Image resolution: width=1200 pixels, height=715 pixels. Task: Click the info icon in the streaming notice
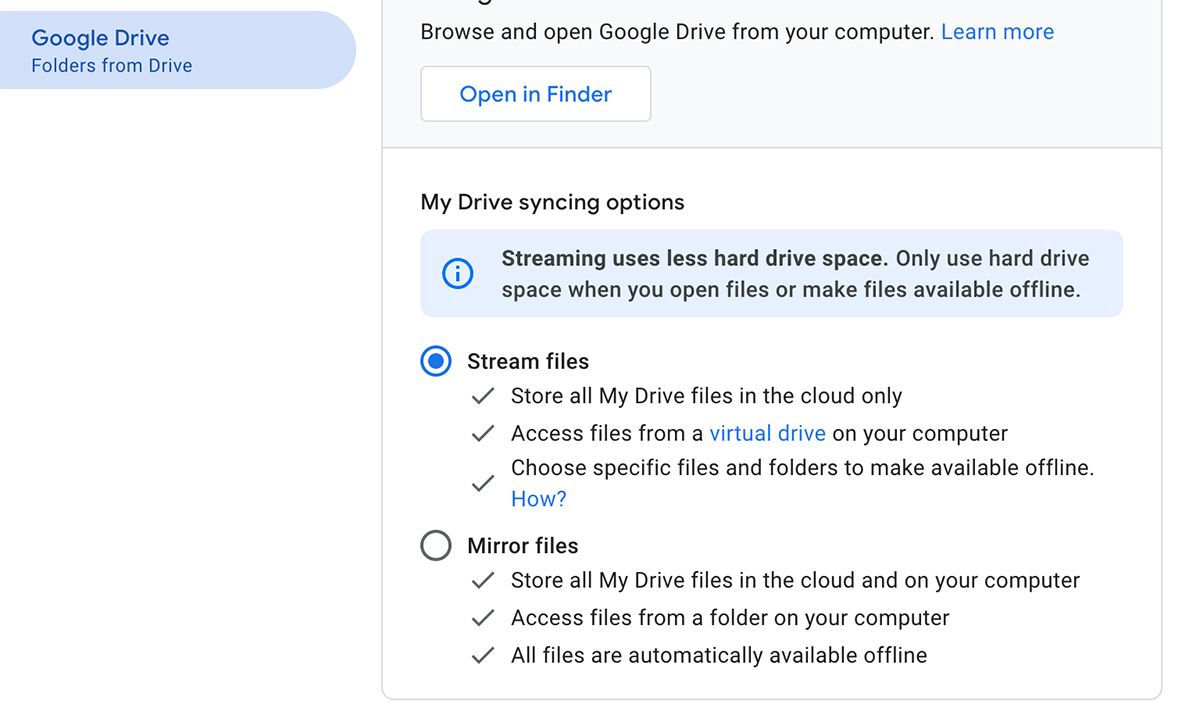(457, 273)
